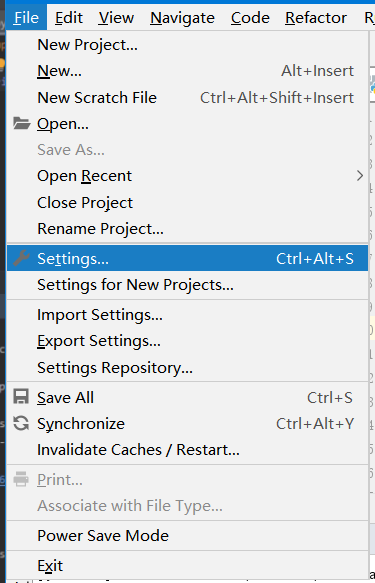Image resolution: width=375 pixels, height=583 pixels.
Task: Open the Navigate menu
Action: coord(182,17)
